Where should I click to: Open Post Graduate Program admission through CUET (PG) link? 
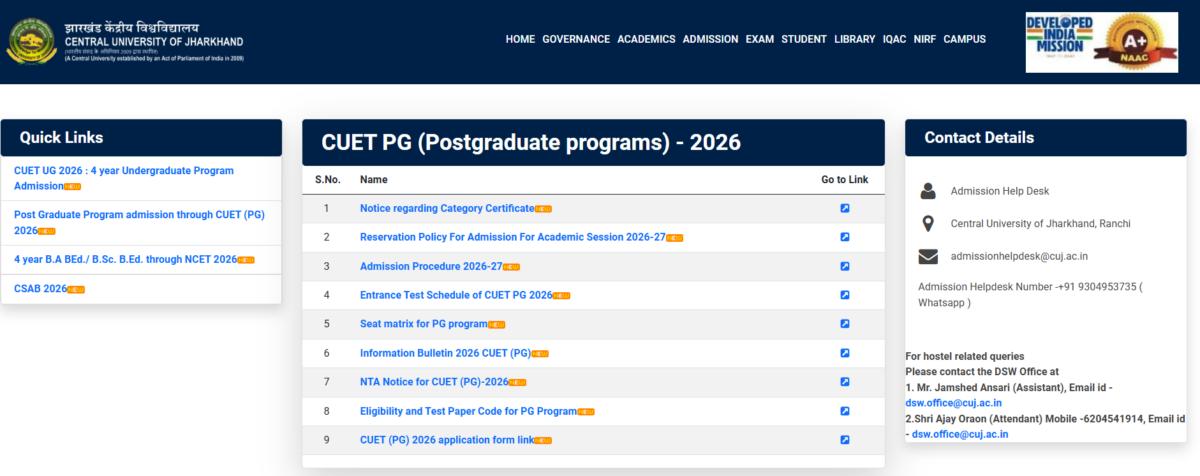click(139, 222)
